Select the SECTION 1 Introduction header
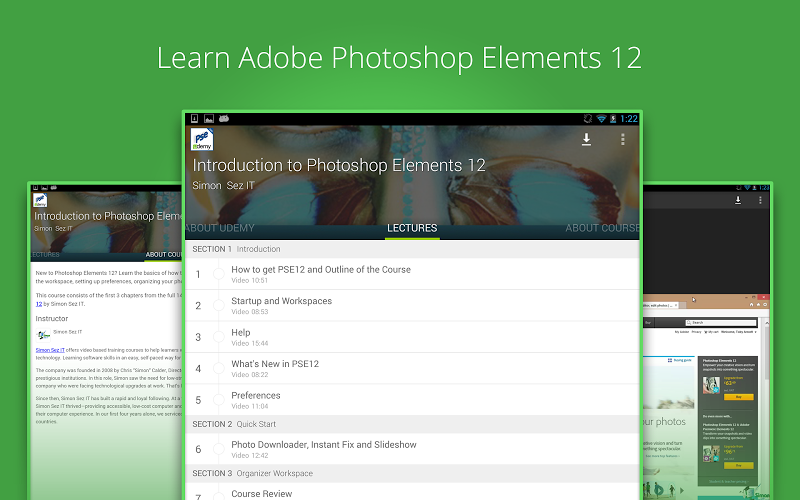 coord(412,249)
